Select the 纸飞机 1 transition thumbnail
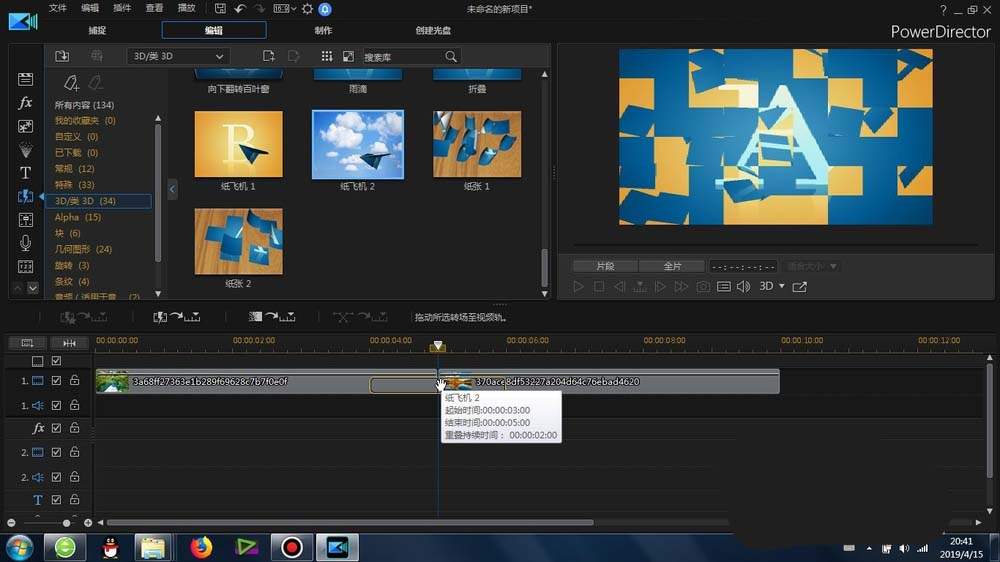The height and width of the screenshot is (562, 1000). tap(239, 144)
